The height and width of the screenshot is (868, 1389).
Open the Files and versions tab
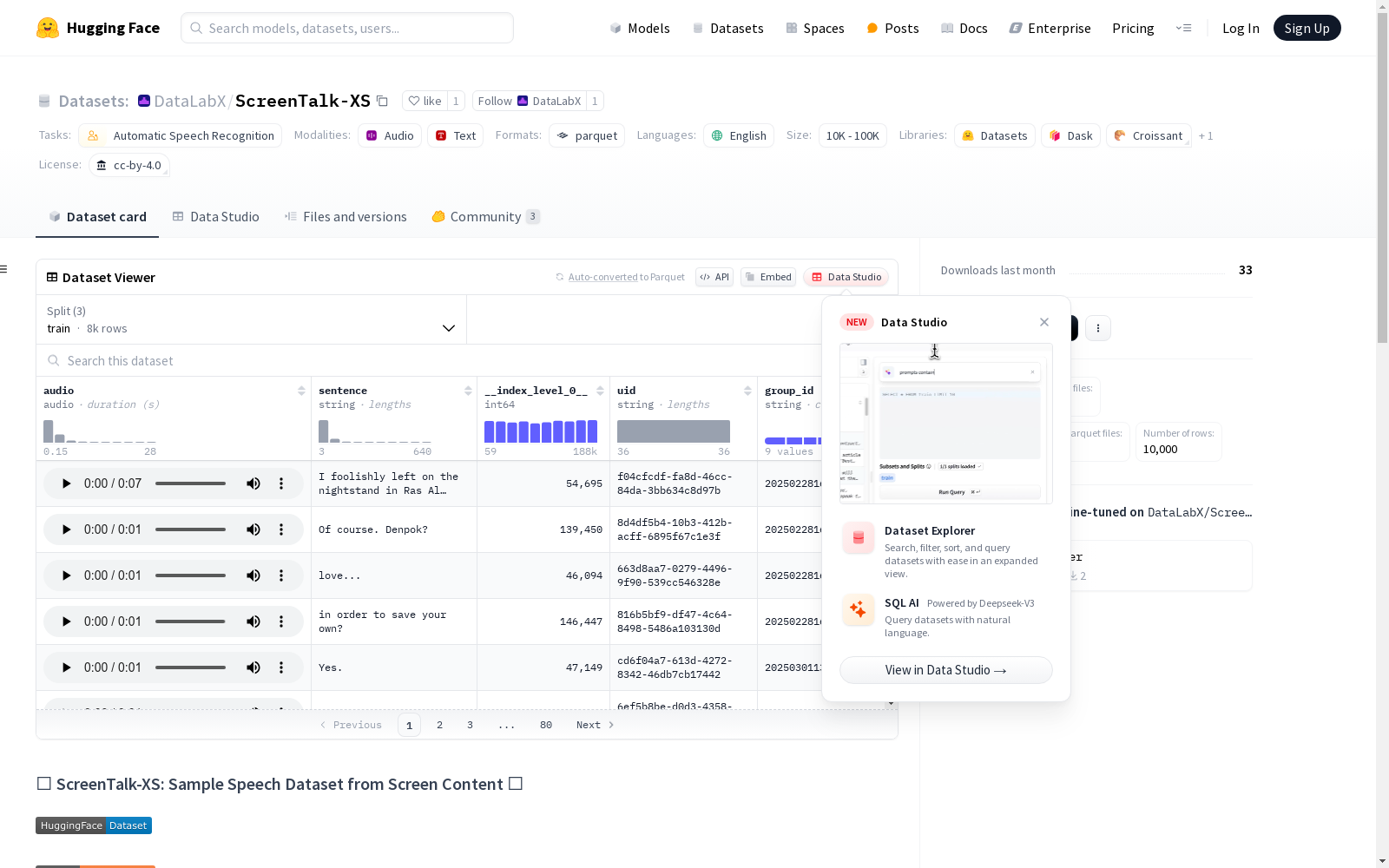point(346,217)
